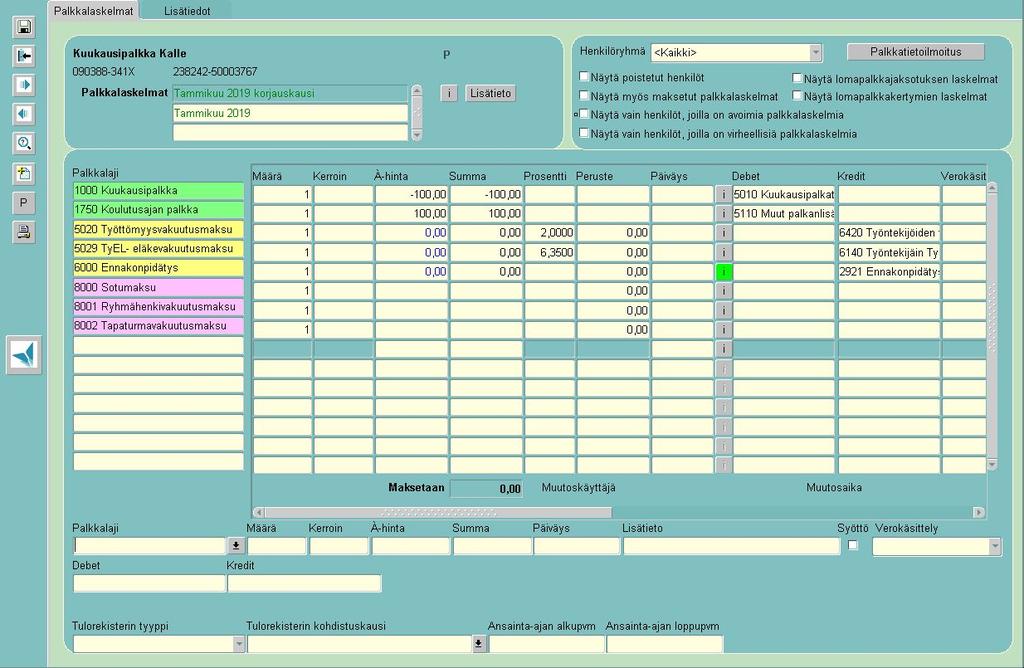
Task: Open info button on TyEL-eläkevakuutusmaksu row
Action: [723, 252]
